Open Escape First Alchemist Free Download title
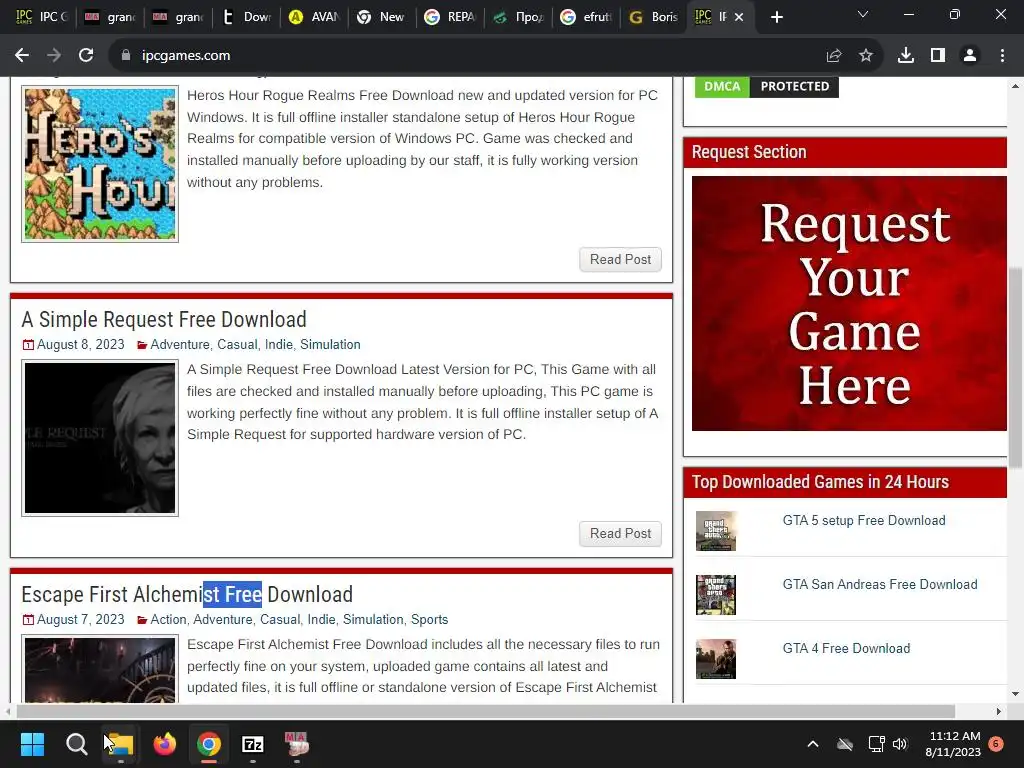1024x768 pixels. click(187, 594)
